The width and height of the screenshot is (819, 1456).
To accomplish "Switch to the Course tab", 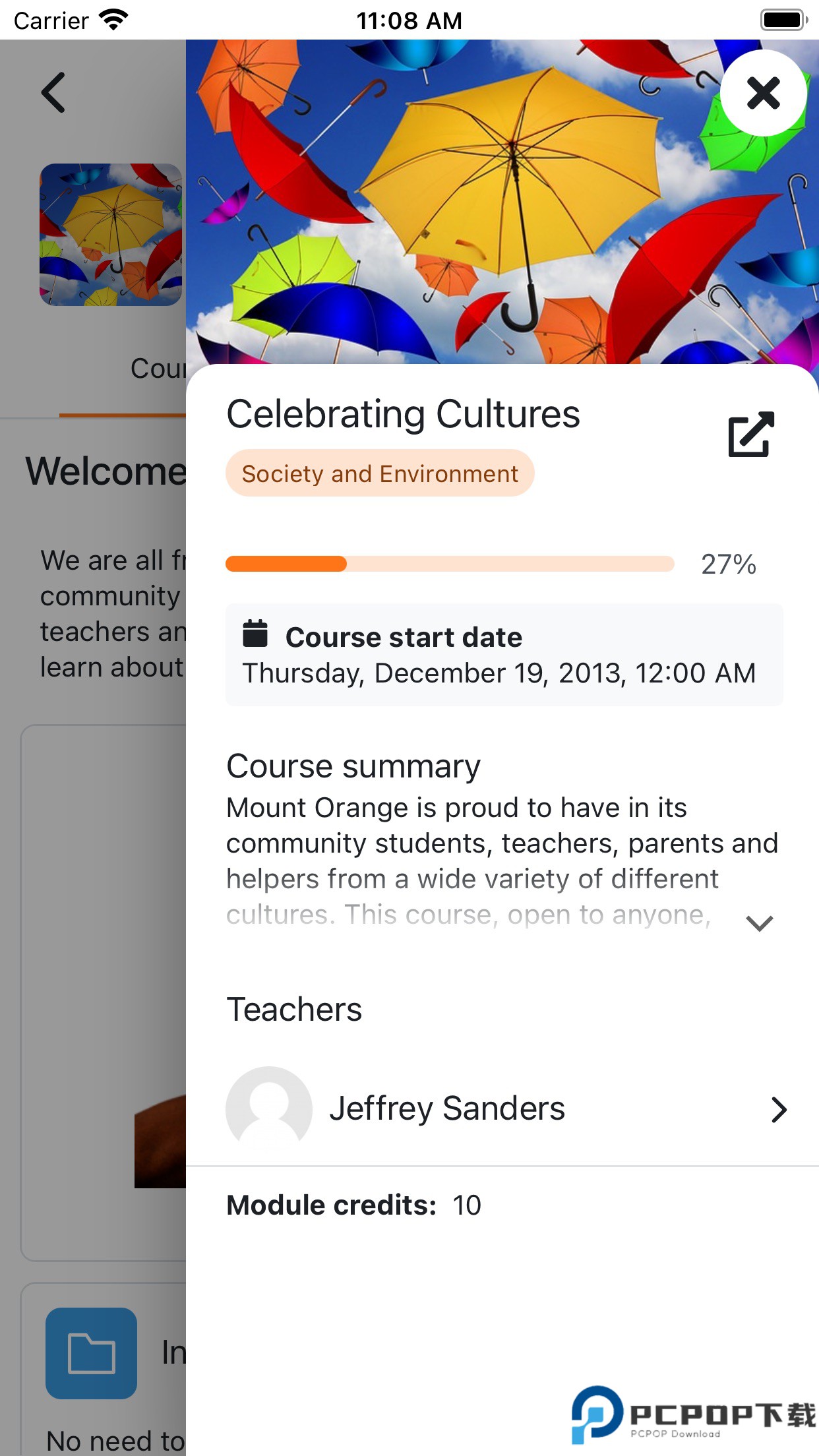I will 158,369.
